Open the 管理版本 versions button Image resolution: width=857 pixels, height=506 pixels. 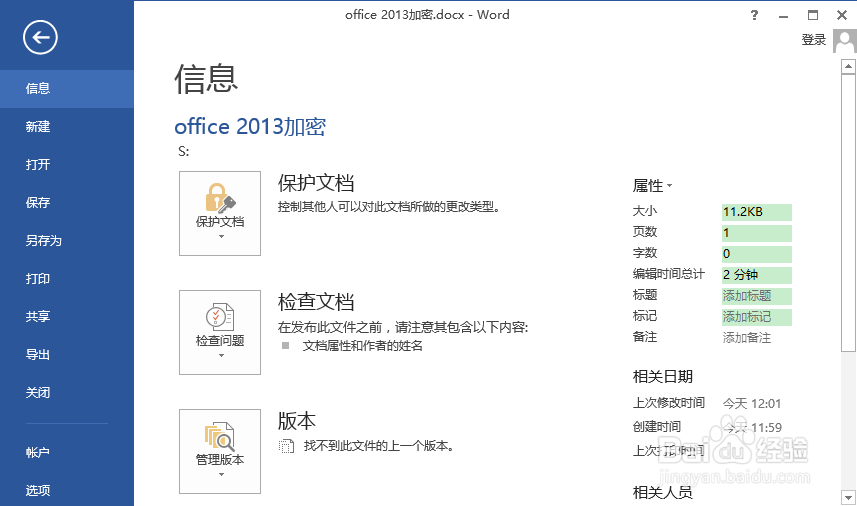point(220,451)
